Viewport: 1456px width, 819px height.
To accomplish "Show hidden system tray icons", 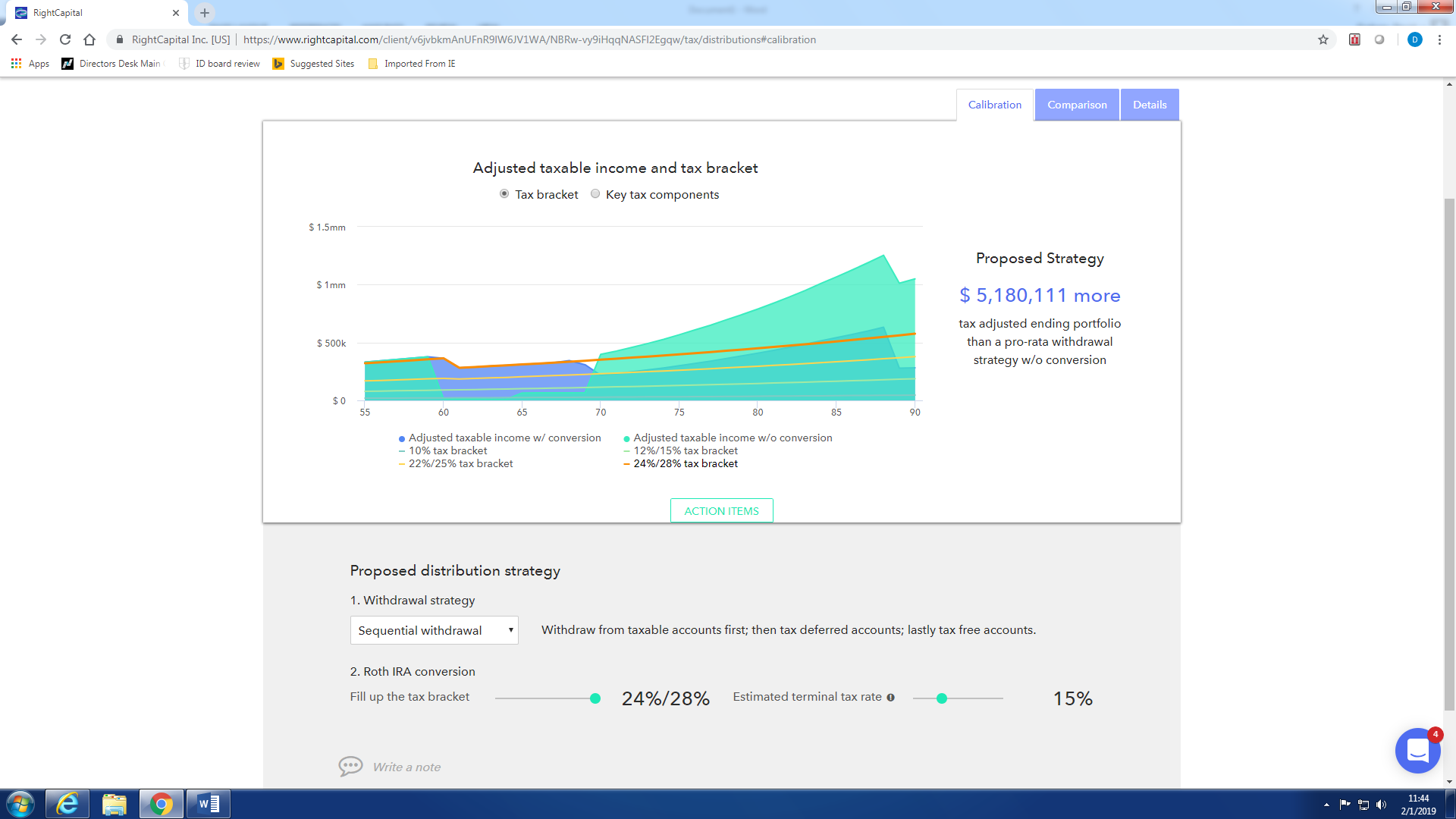I will coord(1326,805).
